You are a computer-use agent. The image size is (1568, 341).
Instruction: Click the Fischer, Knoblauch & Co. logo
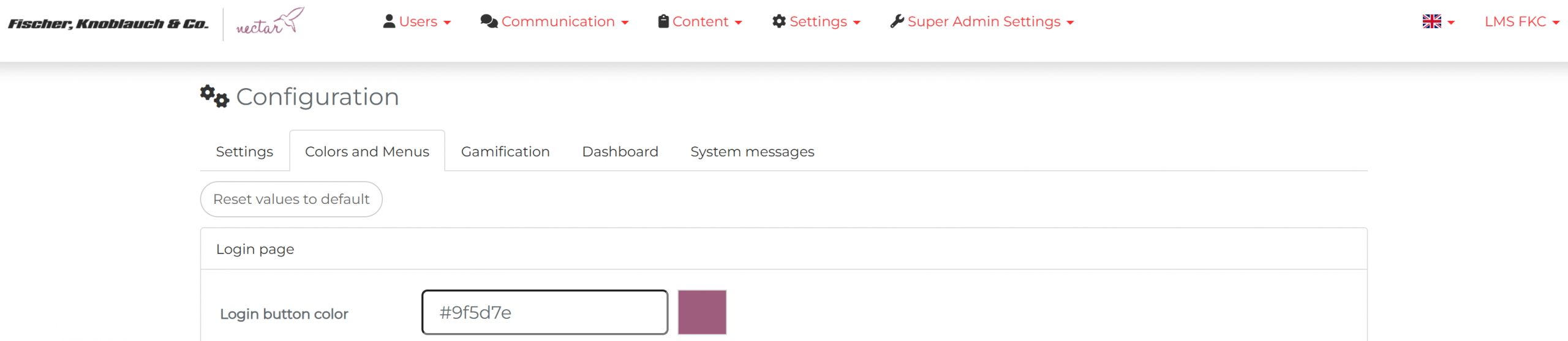point(108,24)
